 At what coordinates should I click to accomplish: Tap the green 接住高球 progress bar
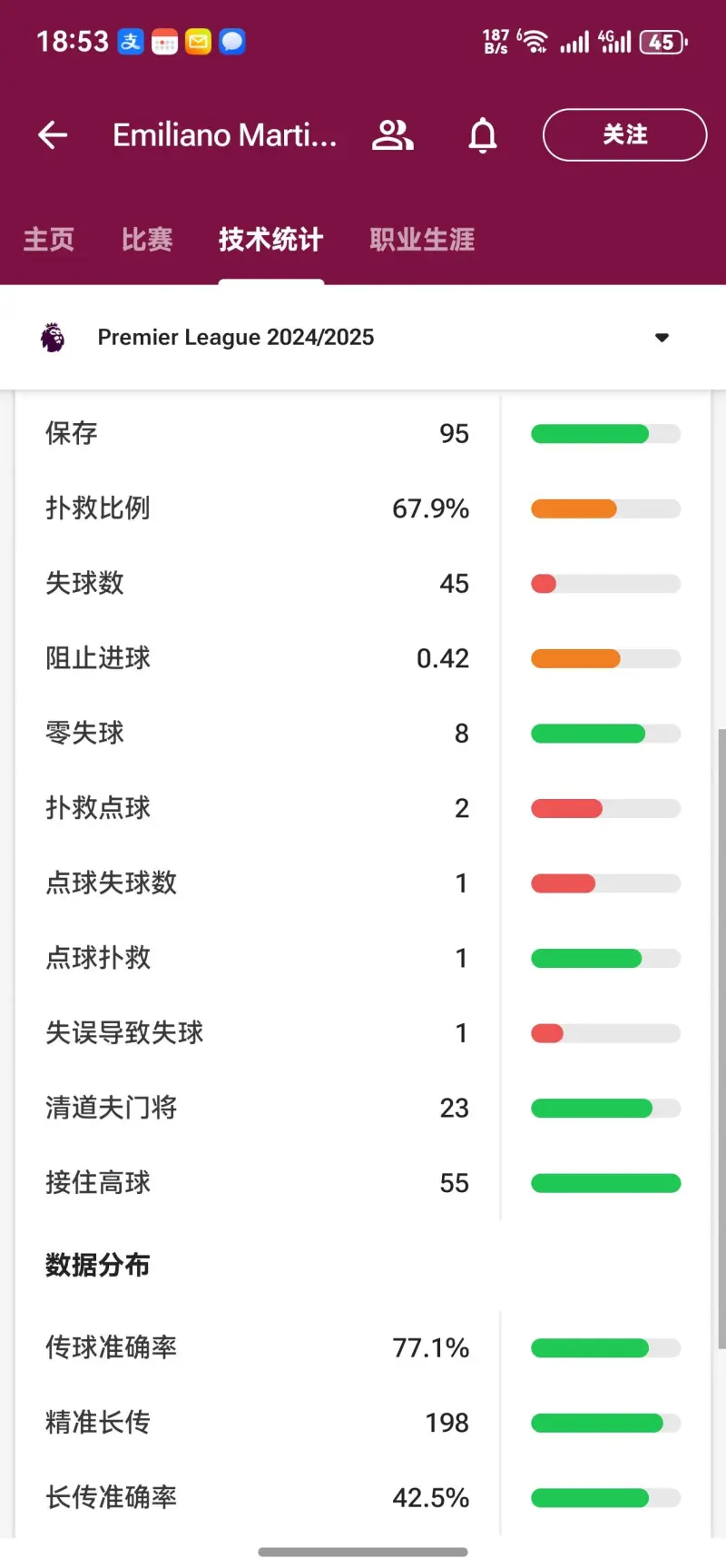coord(605,1183)
